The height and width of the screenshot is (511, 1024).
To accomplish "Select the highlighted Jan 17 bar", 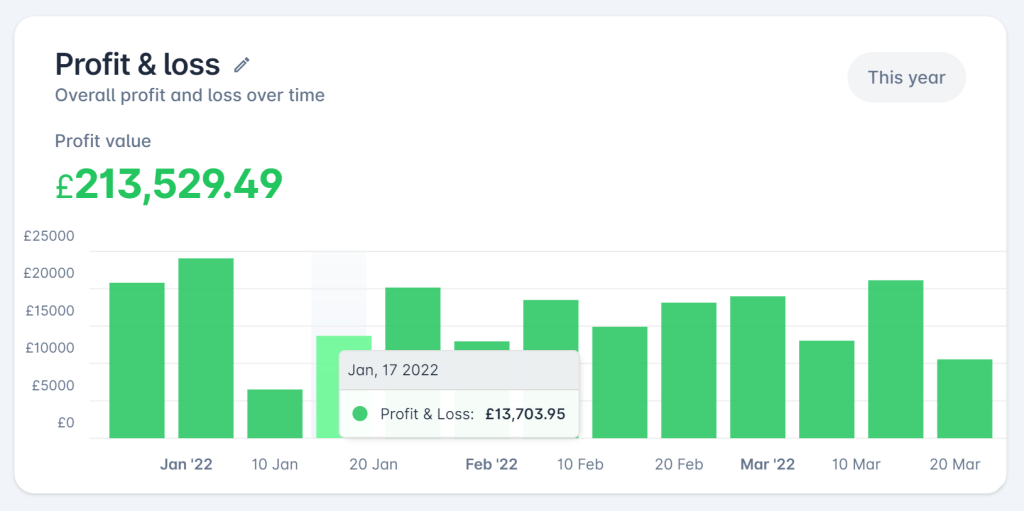I will [344, 387].
